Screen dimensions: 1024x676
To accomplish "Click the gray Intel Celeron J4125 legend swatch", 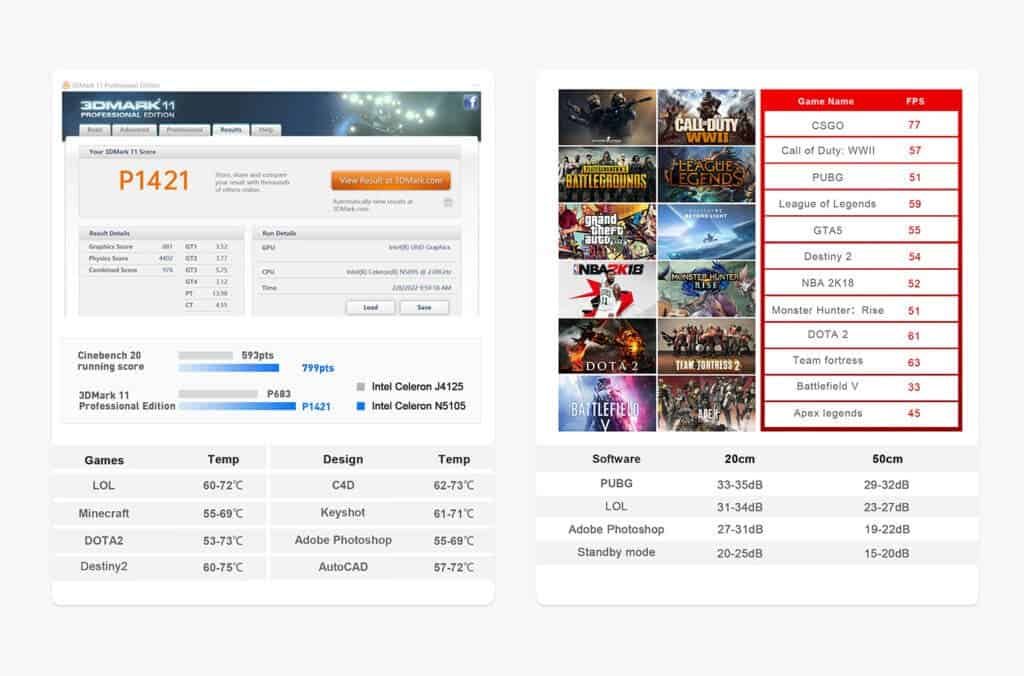I will (360, 387).
